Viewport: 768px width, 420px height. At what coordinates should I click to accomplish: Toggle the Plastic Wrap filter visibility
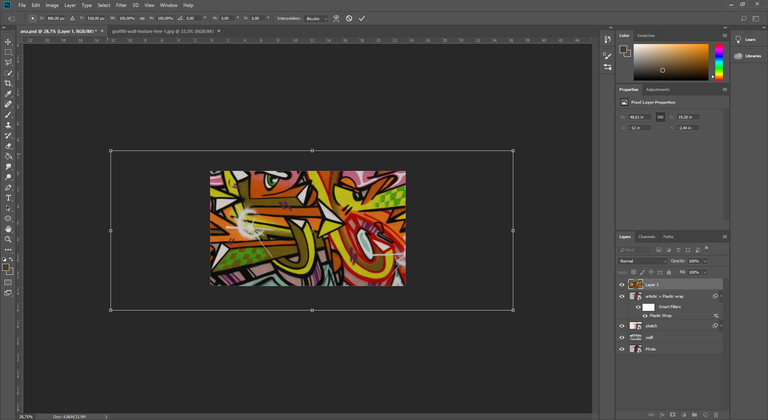[645, 316]
